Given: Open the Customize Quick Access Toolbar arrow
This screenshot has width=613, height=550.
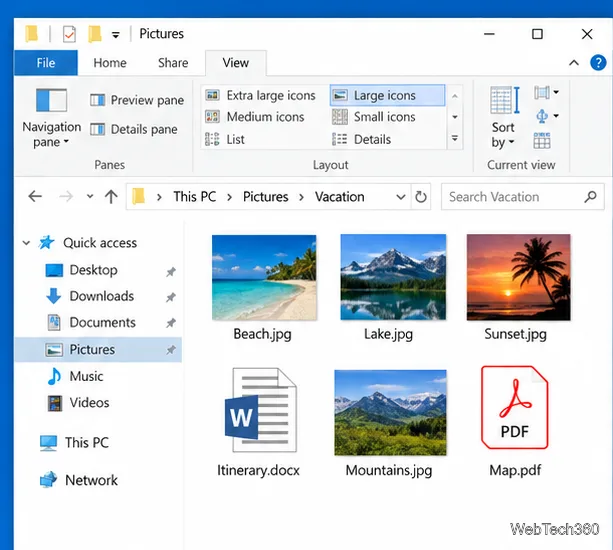Looking at the screenshot, I should (115, 35).
